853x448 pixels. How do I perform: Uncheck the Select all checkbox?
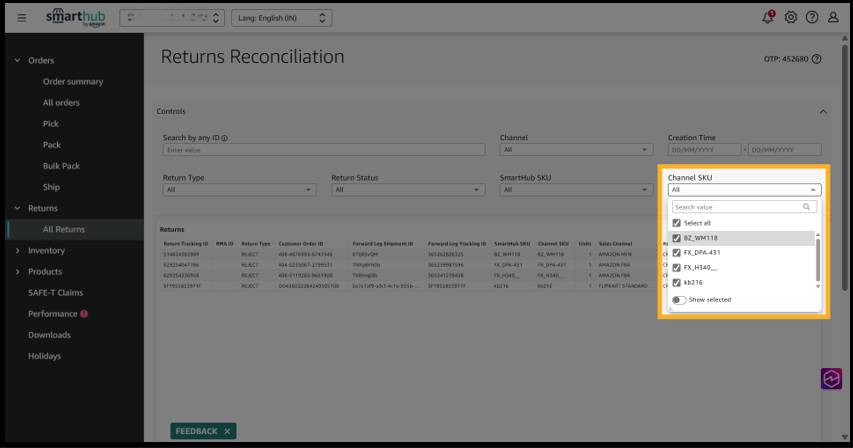[677, 223]
